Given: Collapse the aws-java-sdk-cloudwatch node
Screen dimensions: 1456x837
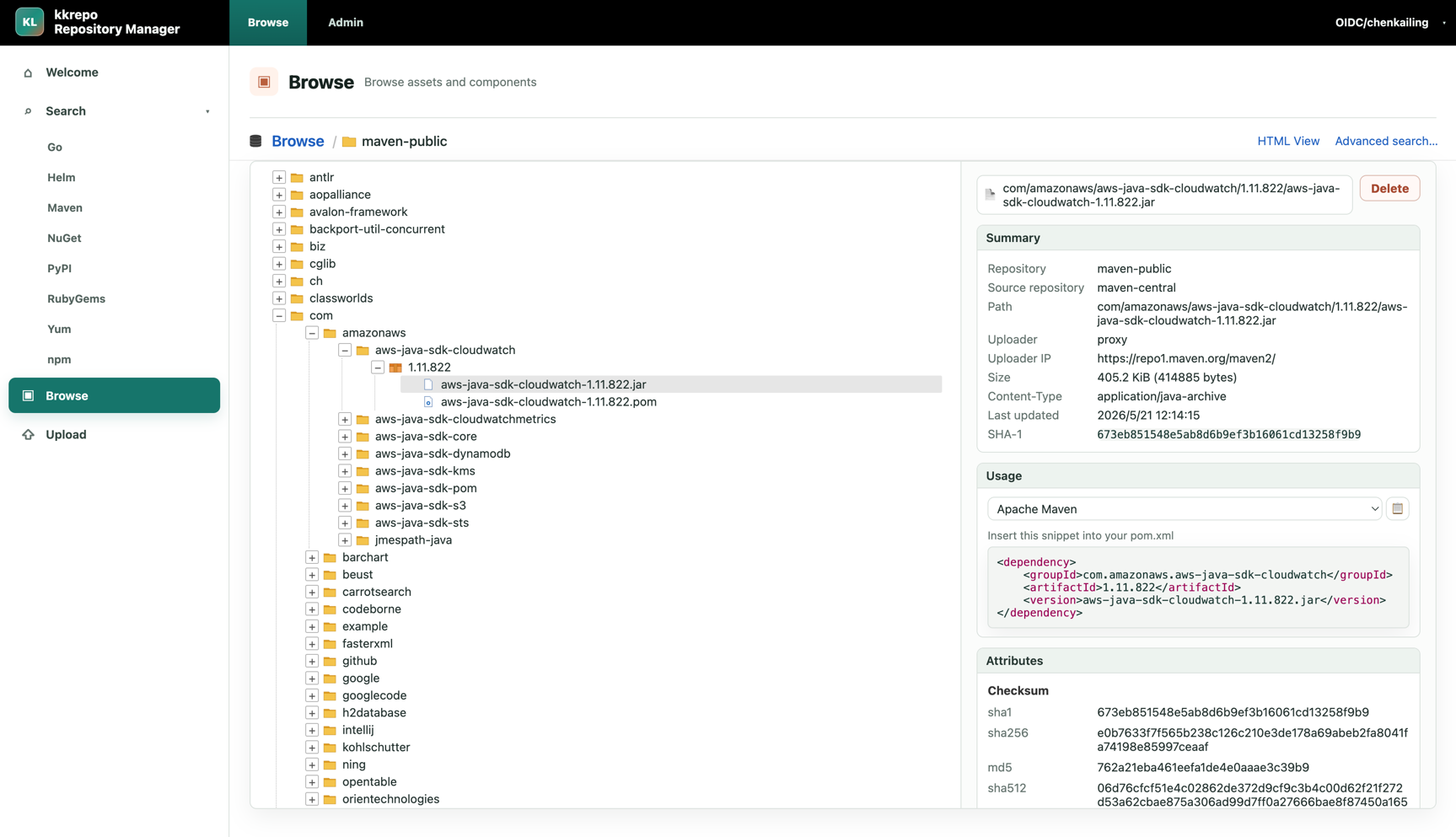Looking at the screenshot, I should point(345,351).
